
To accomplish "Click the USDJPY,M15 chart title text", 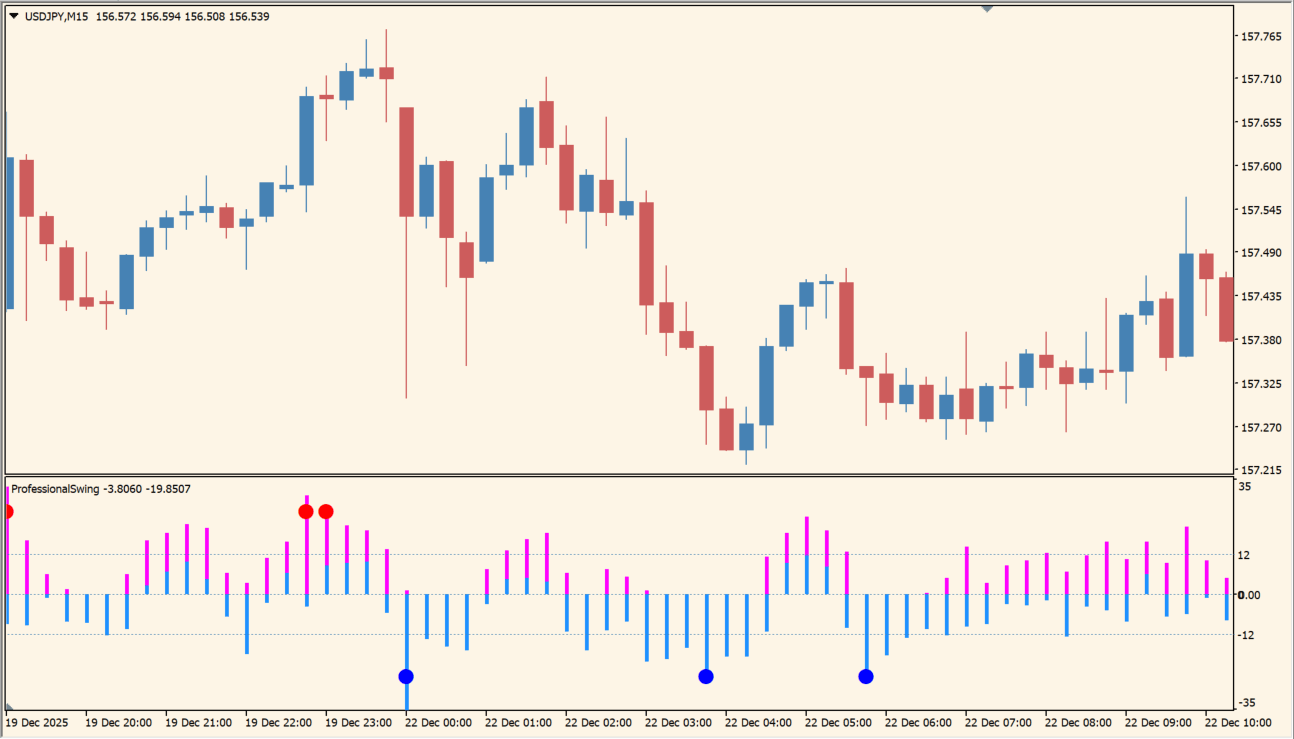I will pos(56,17).
